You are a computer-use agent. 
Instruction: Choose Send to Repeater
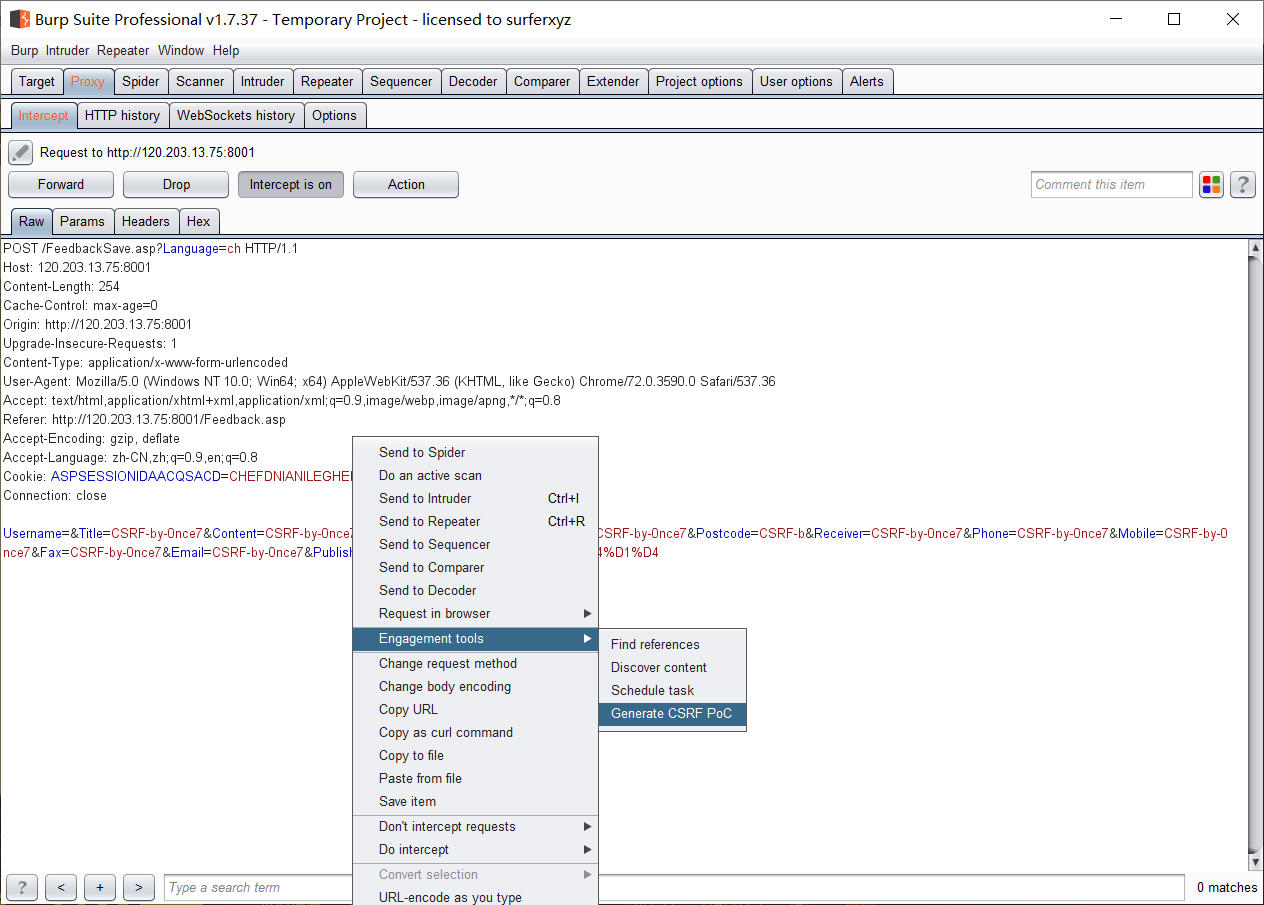[x=476, y=522]
